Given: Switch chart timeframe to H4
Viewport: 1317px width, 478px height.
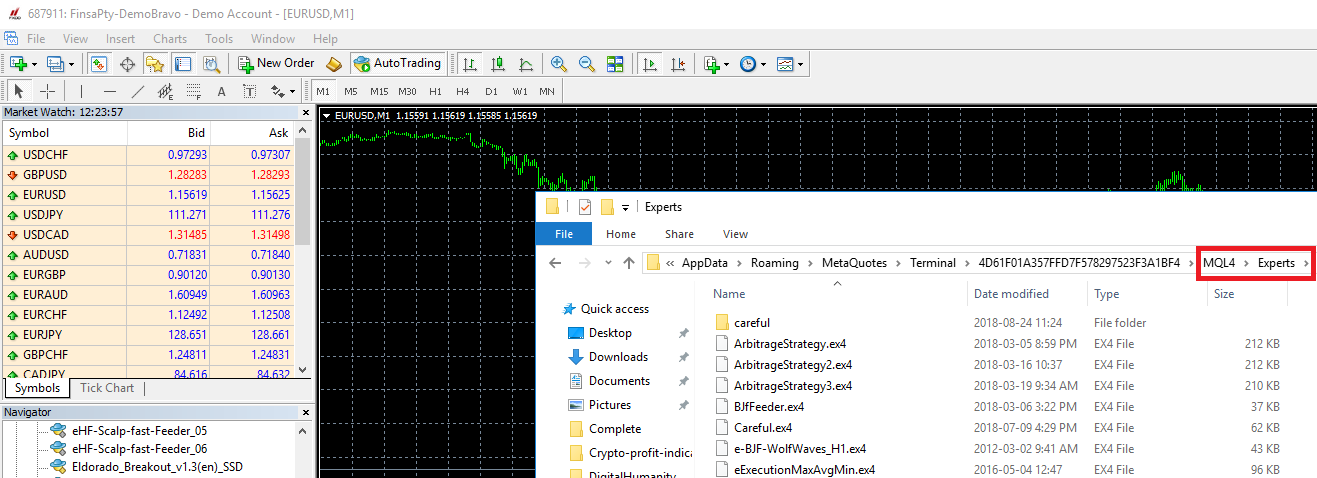Looking at the screenshot, I should tap(463, 91).
